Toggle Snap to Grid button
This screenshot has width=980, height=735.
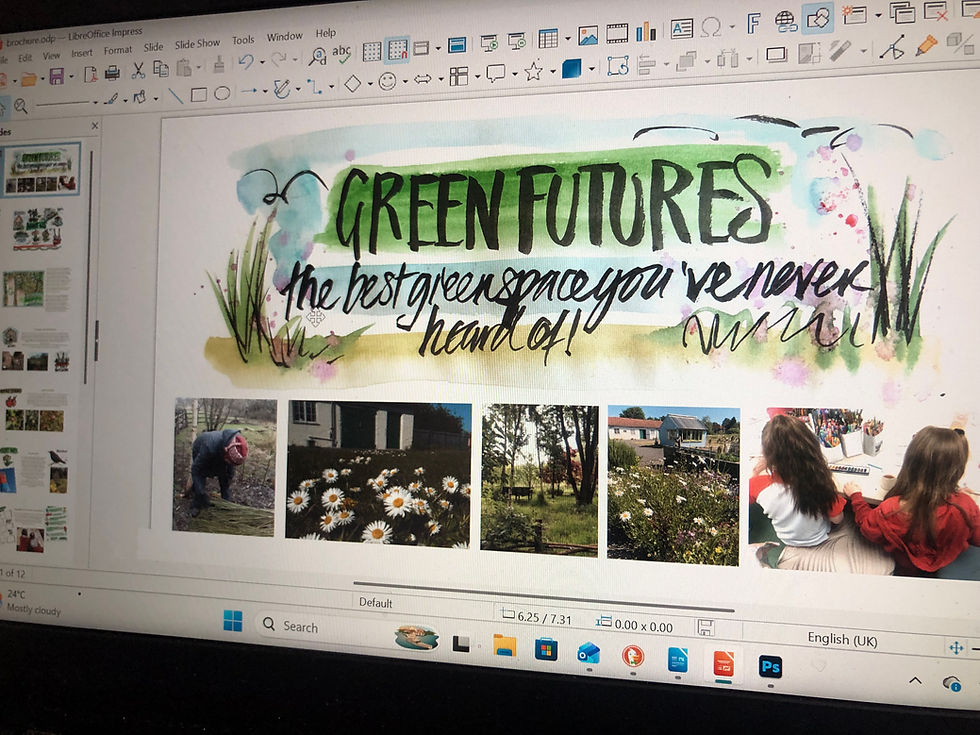tap(398, 49)
